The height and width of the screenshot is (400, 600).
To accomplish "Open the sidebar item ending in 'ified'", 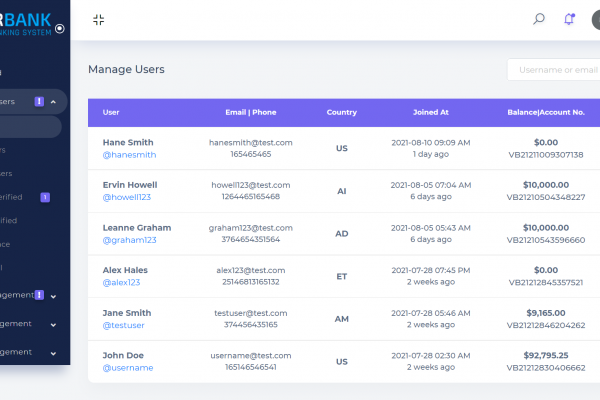I will 8,220.
